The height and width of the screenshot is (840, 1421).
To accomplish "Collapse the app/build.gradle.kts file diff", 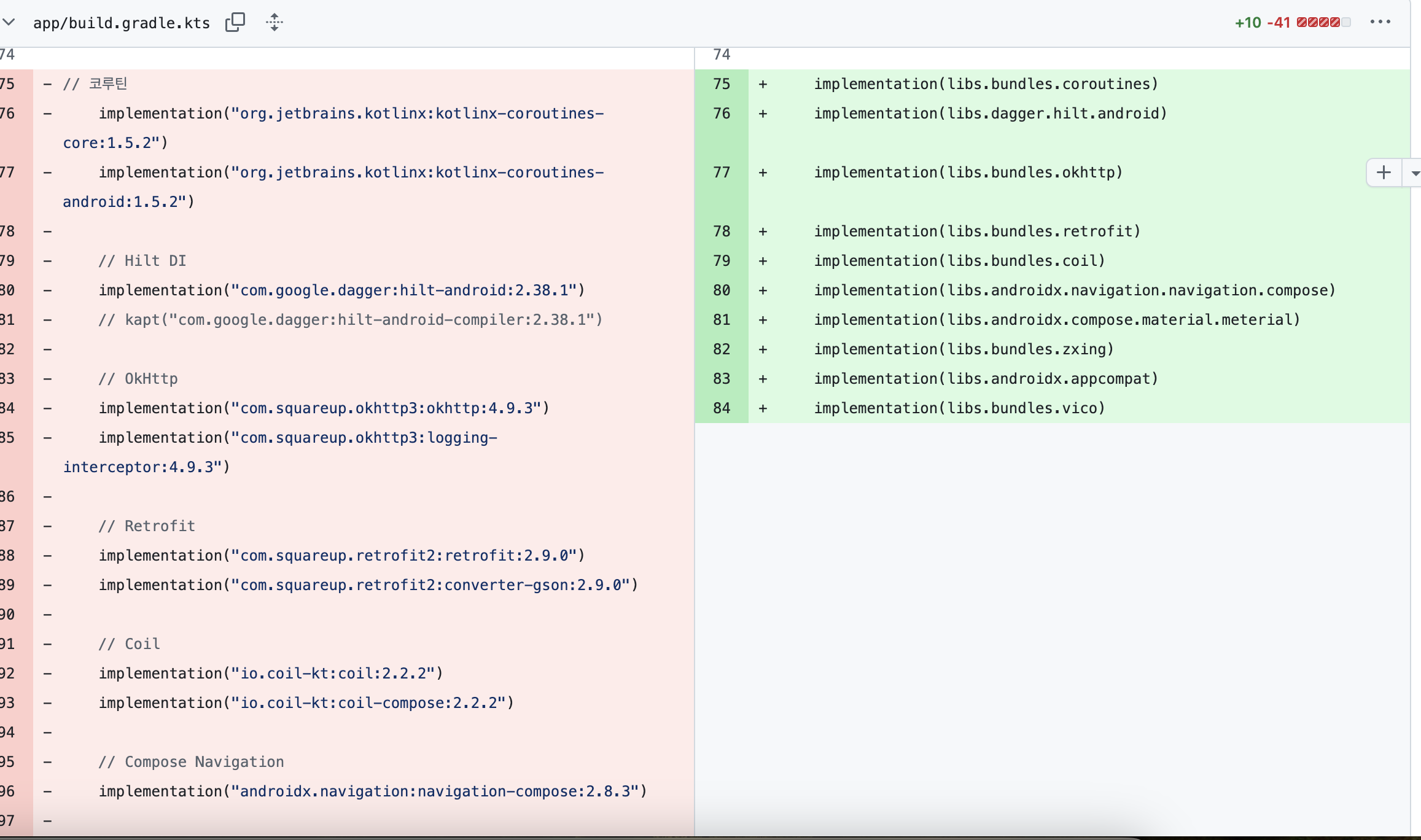I will [9, 23].
